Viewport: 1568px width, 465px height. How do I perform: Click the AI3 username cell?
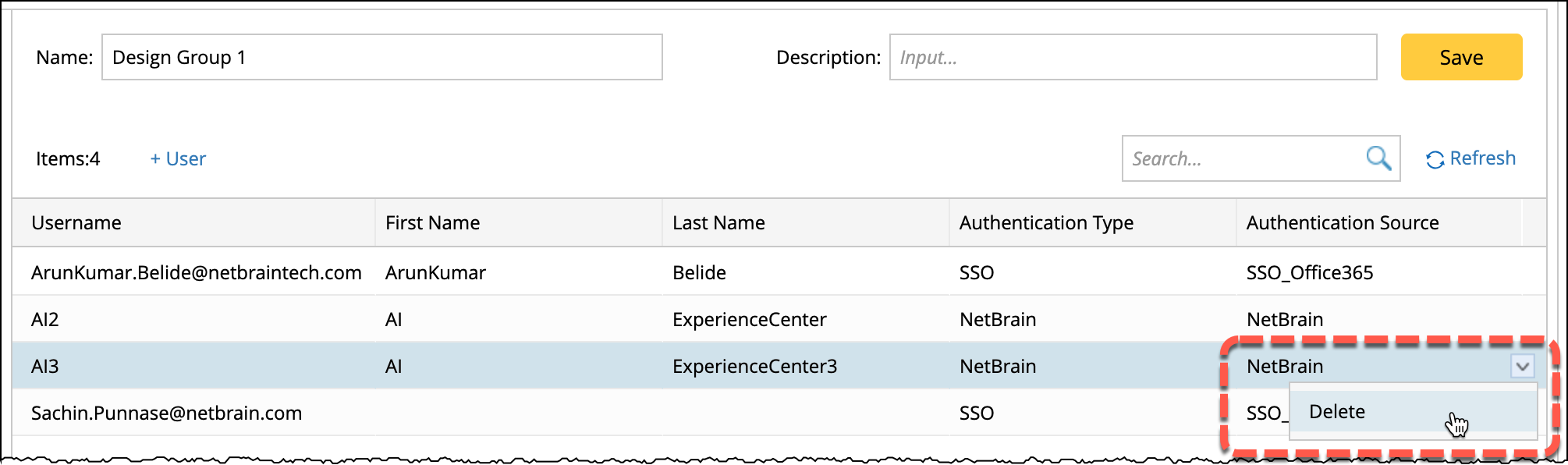(45, 366)
